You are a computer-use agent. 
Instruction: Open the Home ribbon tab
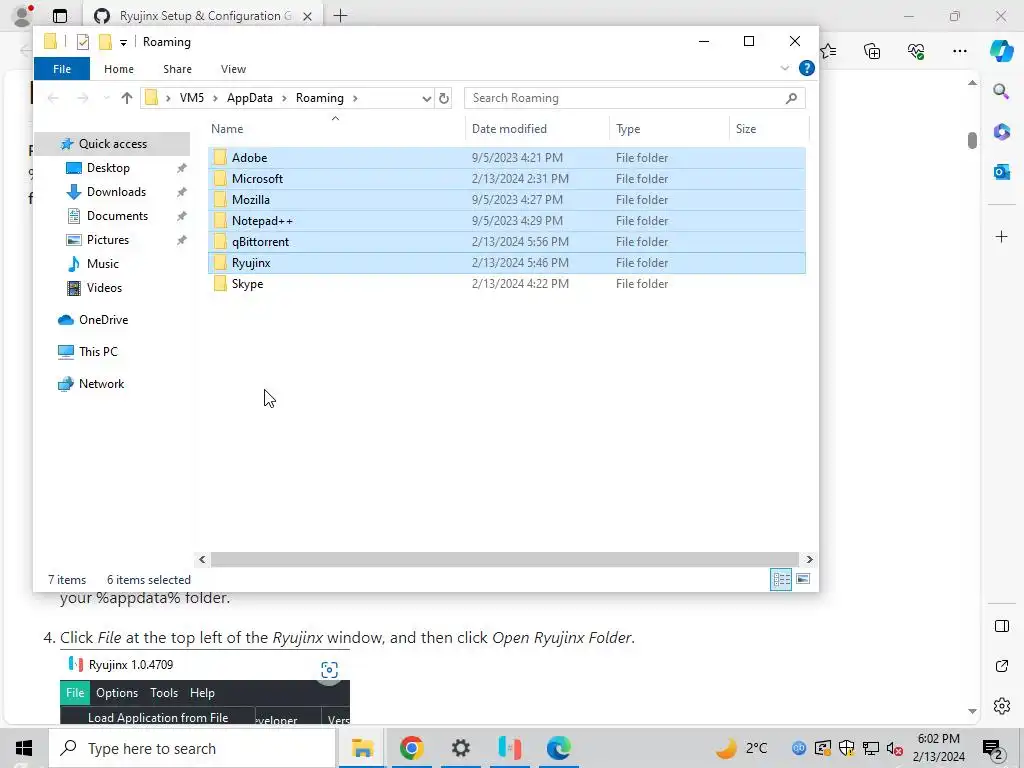[x=118, y=69]
